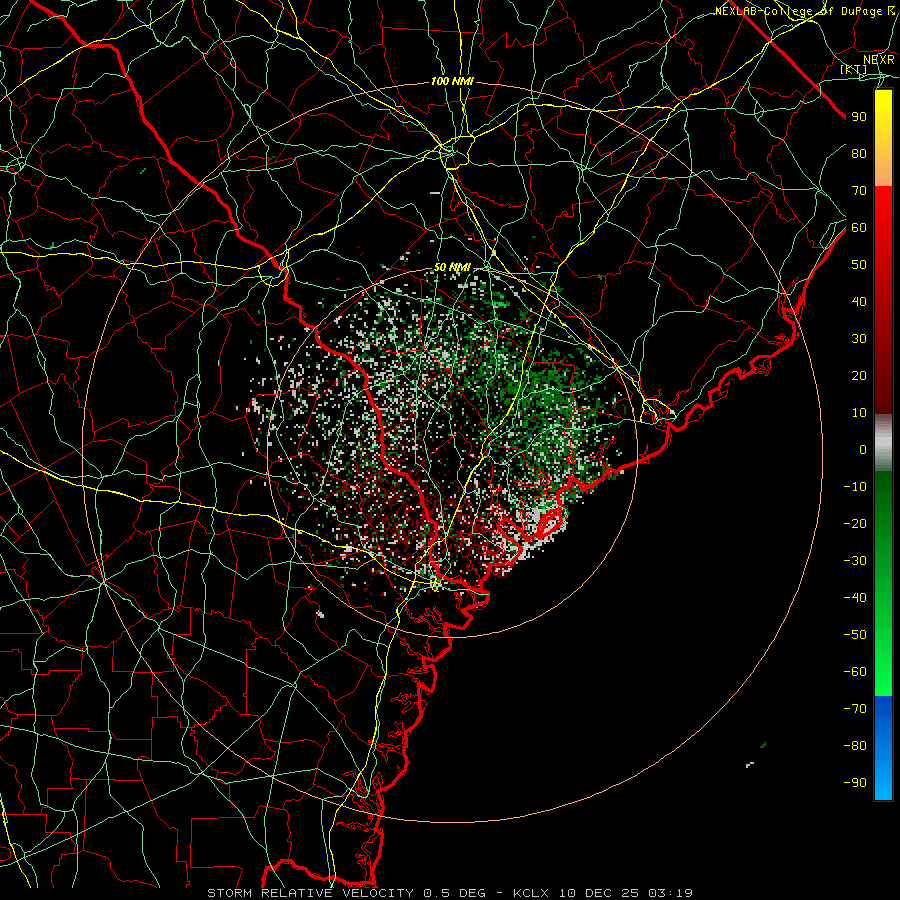Viewport: 900px width, 900px height.
Task: Click the 03:19 timestamp in caption
Action: click(671, 893)
